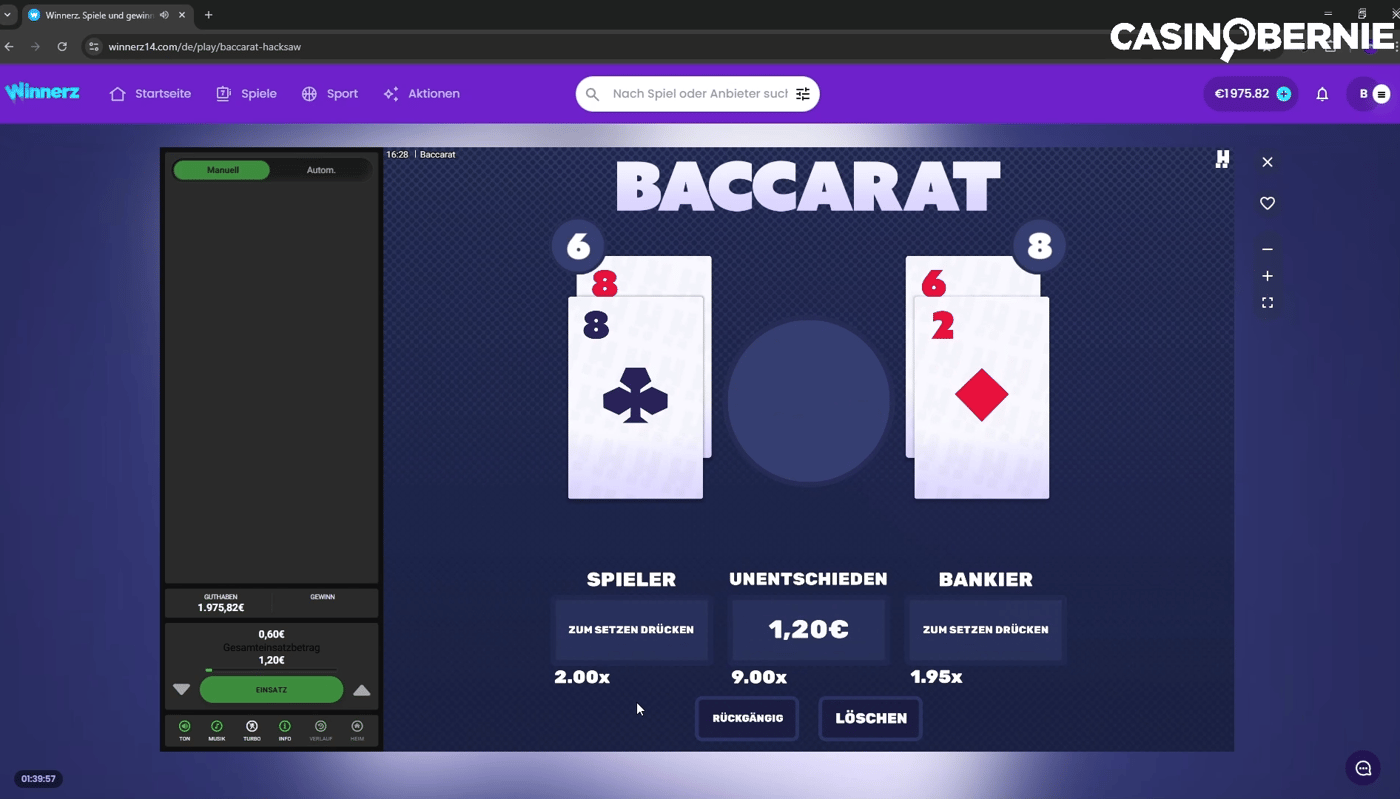Click the tab audio speaker icon
Viewport: 1400px width, 799px height.
coord(163,15)
